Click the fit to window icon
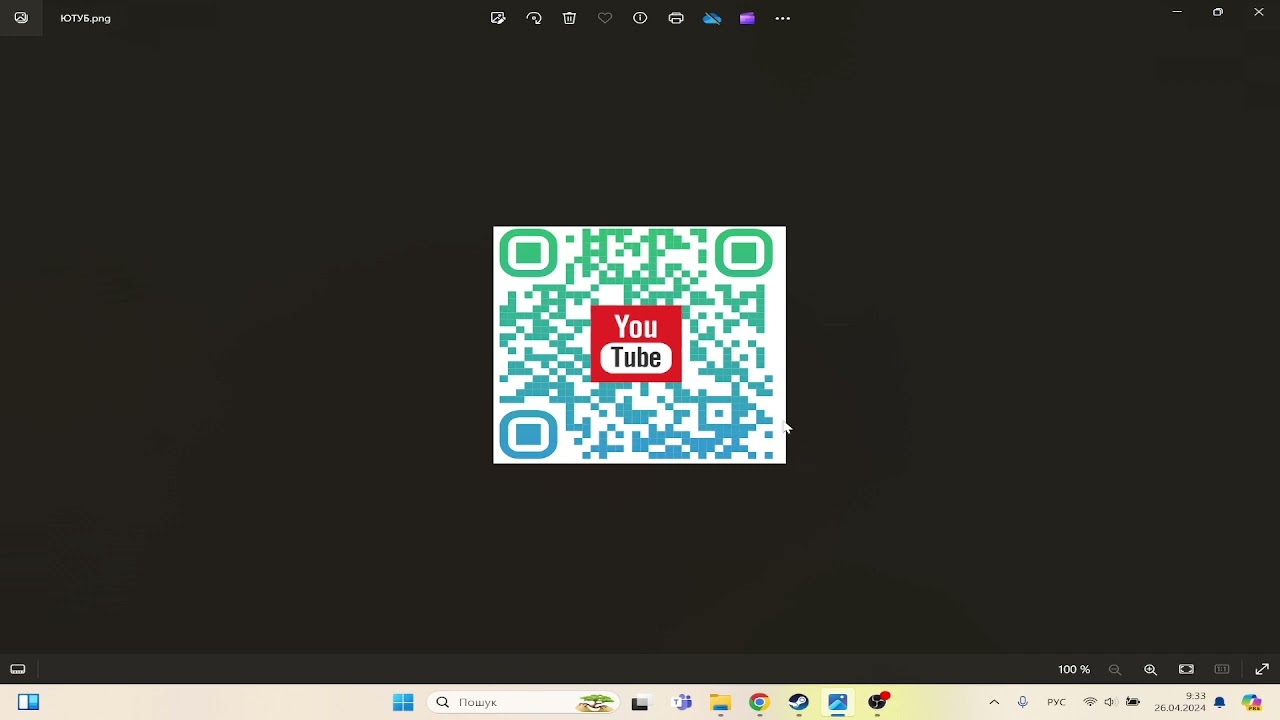 (x=1186, y=669)
